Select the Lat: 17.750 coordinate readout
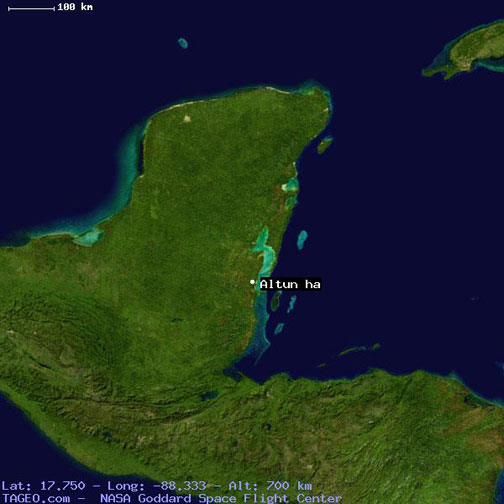The width and height of the screenshot is (504, 504). [x=43, y=486]
